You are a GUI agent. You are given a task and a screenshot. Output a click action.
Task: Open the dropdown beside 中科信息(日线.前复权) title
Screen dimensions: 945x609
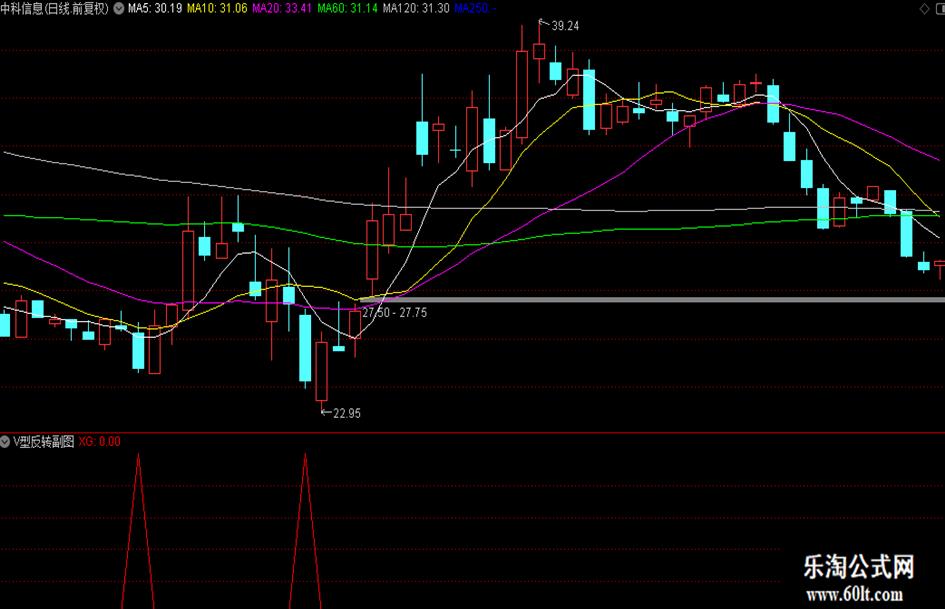[x=119, y=8]
